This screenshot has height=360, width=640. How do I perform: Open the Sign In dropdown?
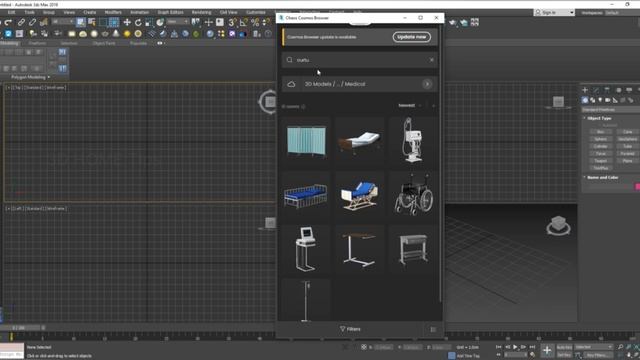click(x=554, y=12)
